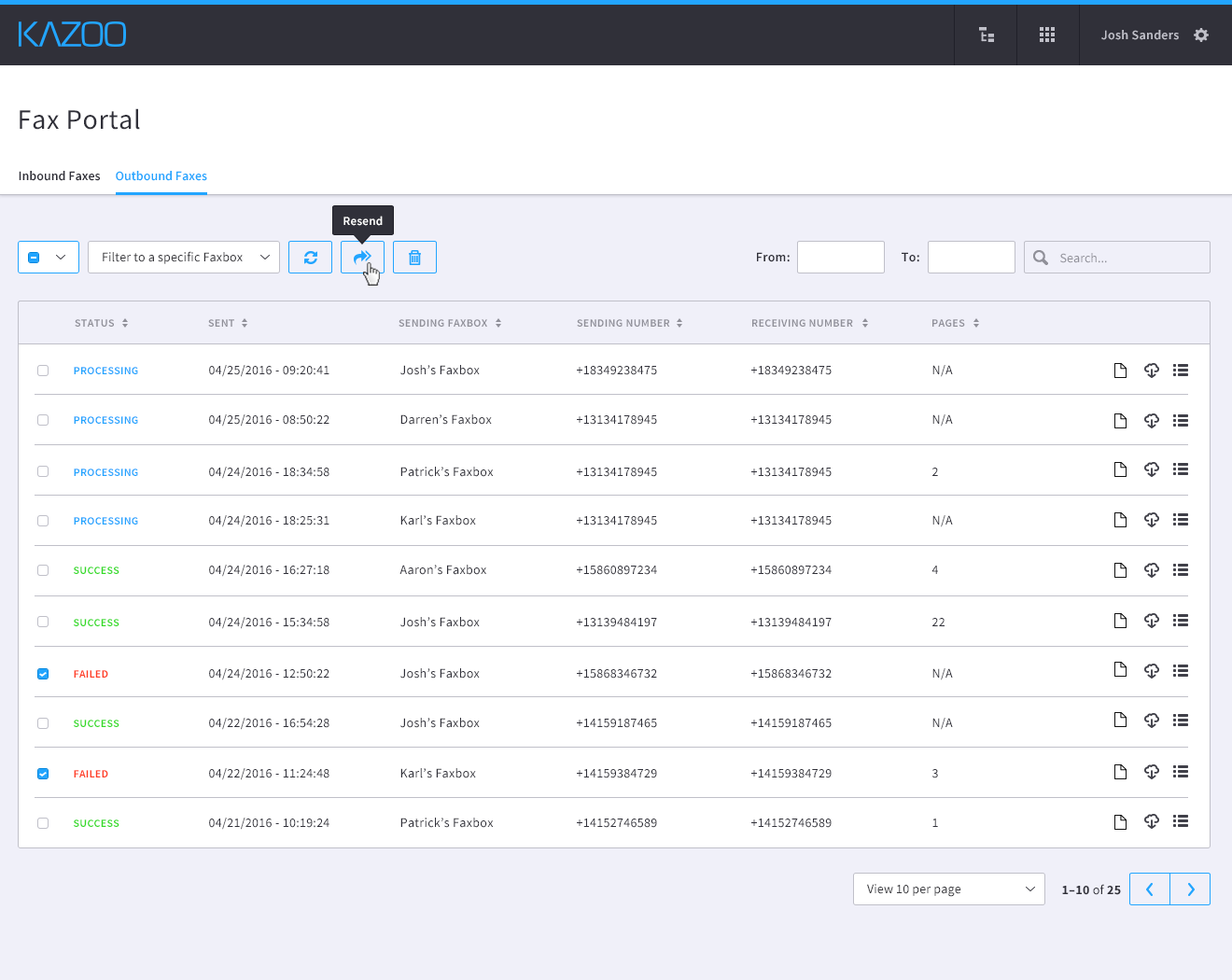Viewport: 1232px width, 980px height.
Task: Switch to the Inbound Faxes tab
Action: point(59,175)
